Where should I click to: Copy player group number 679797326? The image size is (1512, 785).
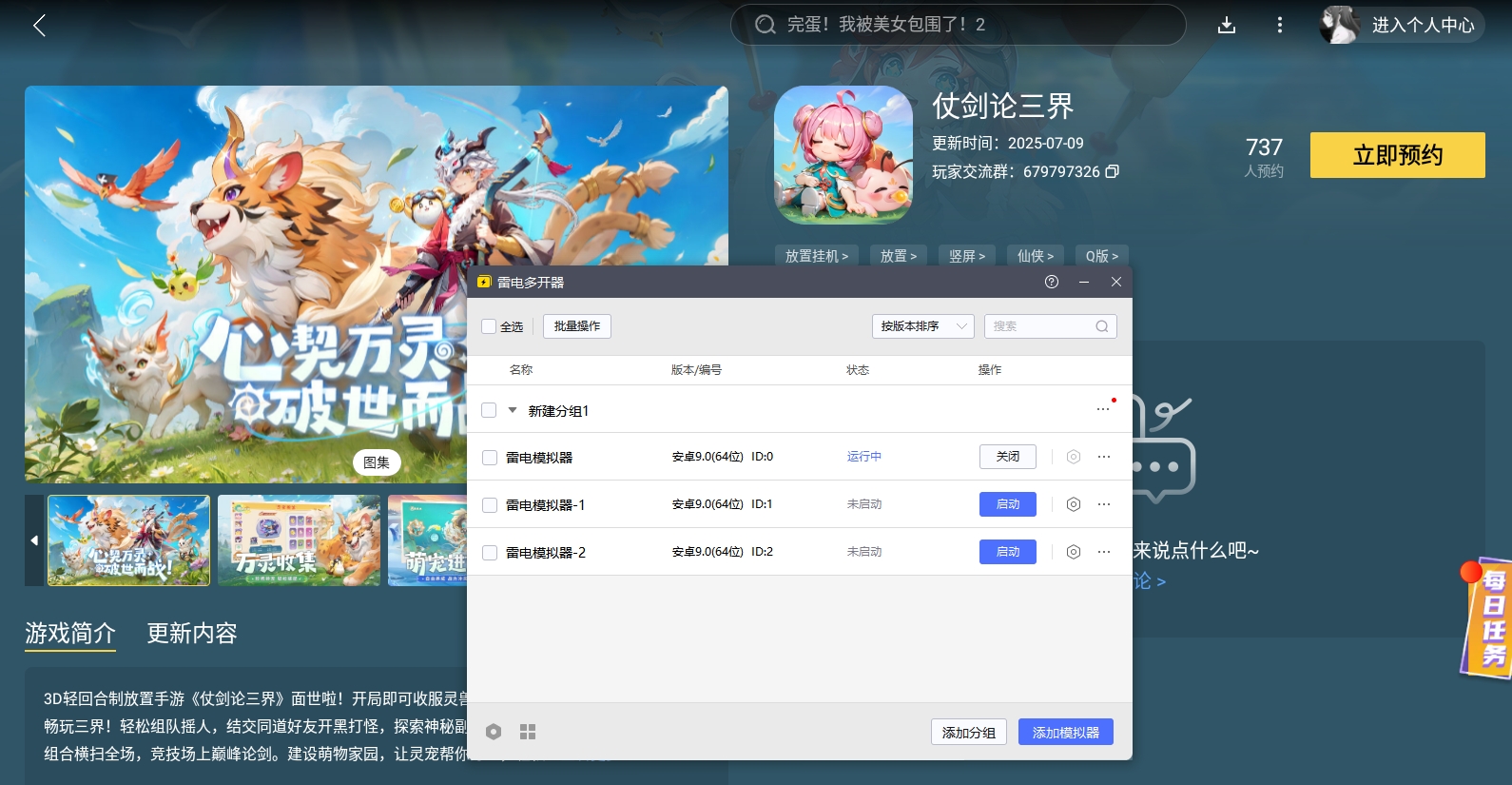point(1113,171)
